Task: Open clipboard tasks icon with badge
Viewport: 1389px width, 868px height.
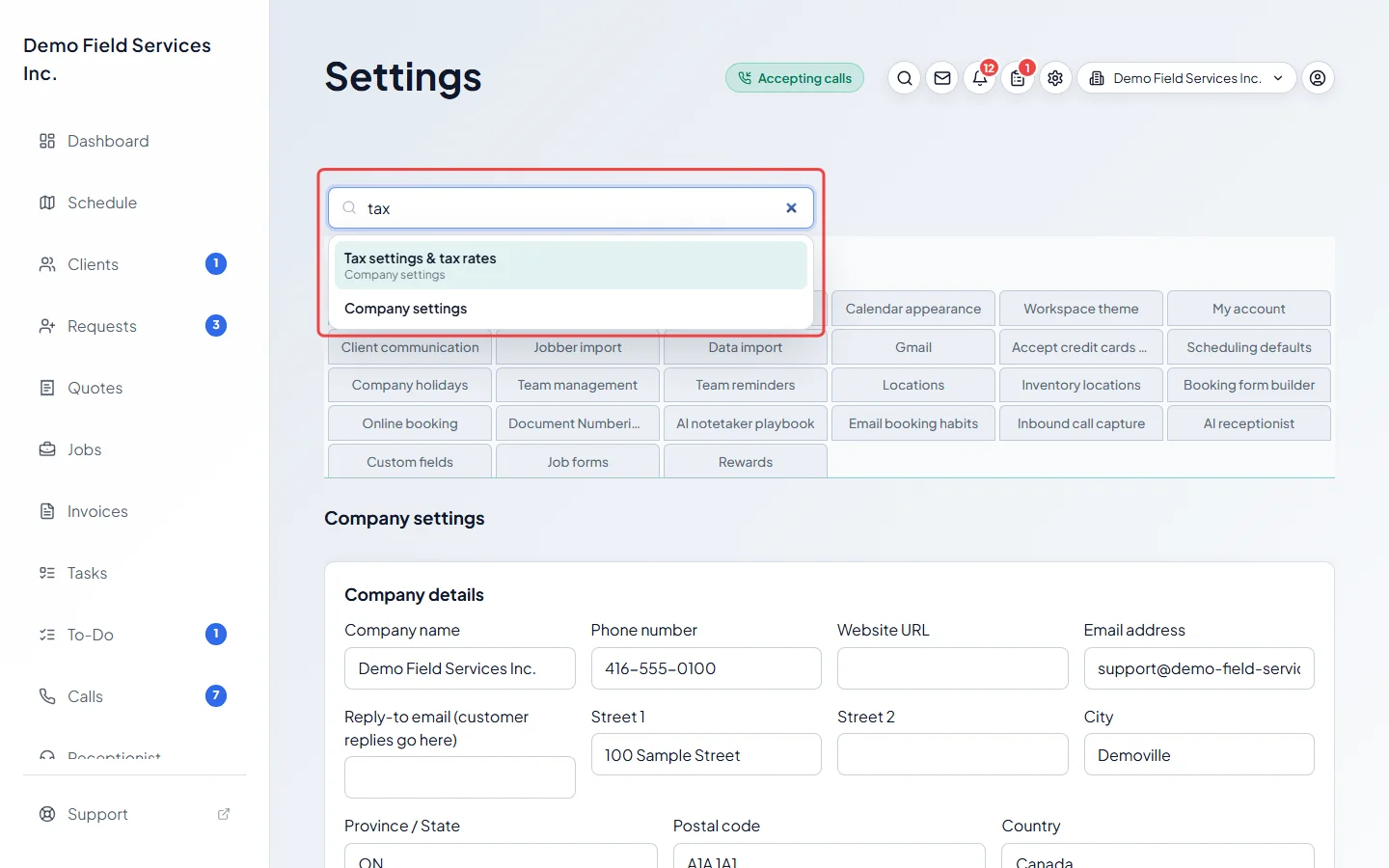Action: pos(1018,78)
